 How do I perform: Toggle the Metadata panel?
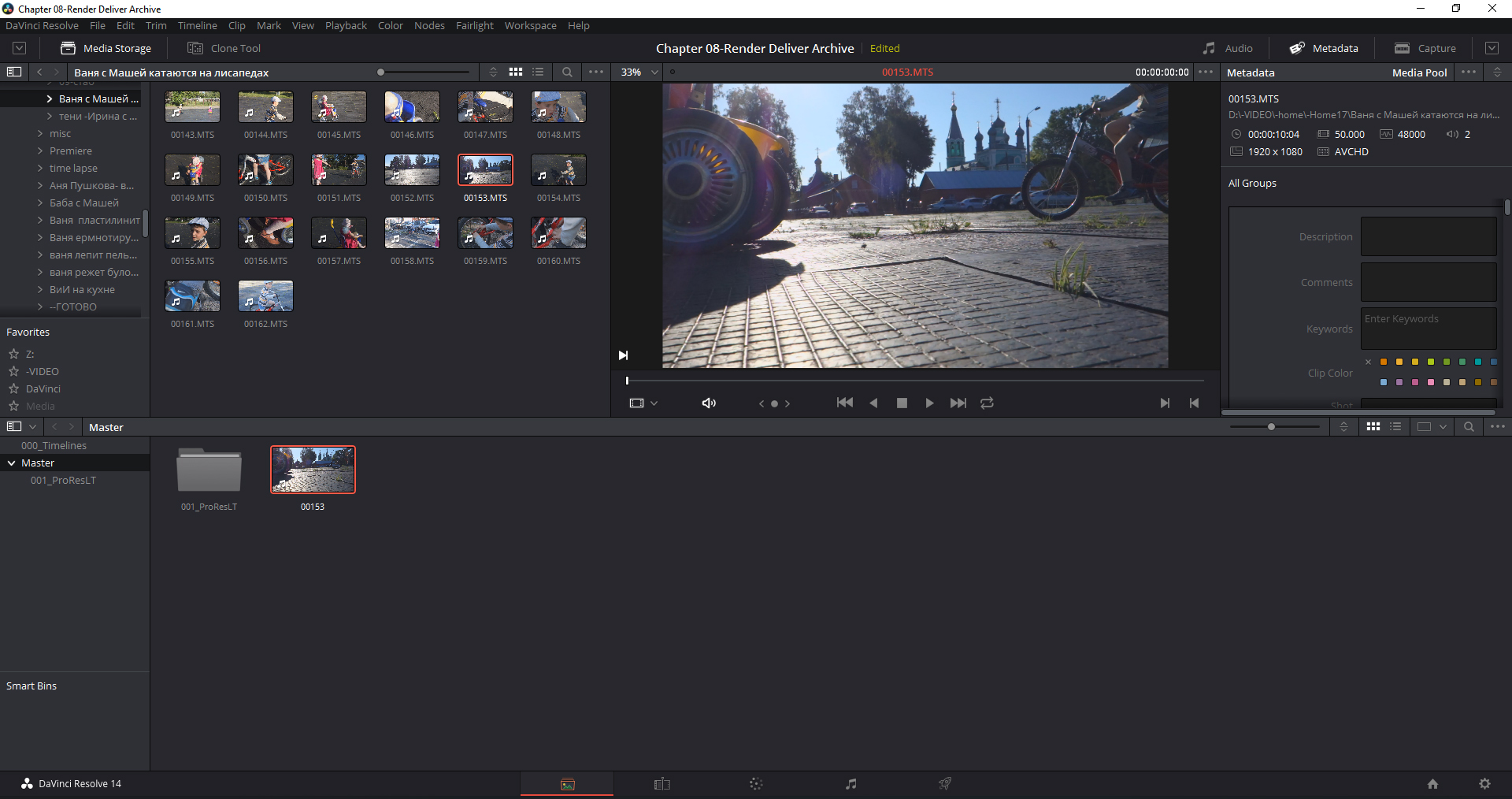pyautogui.click(x=1324, y=48)
